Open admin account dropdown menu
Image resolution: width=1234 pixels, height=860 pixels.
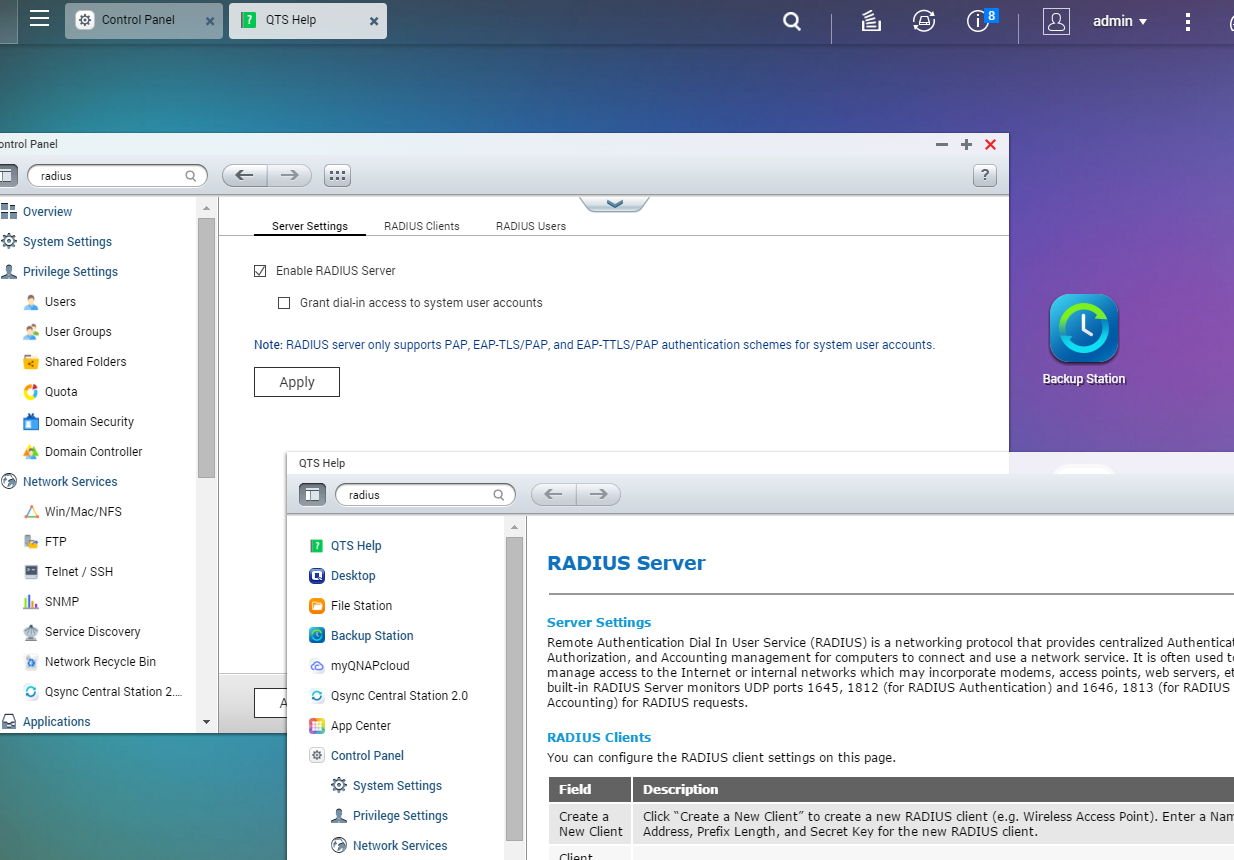pyautogui.click(x=1120, y=21)
